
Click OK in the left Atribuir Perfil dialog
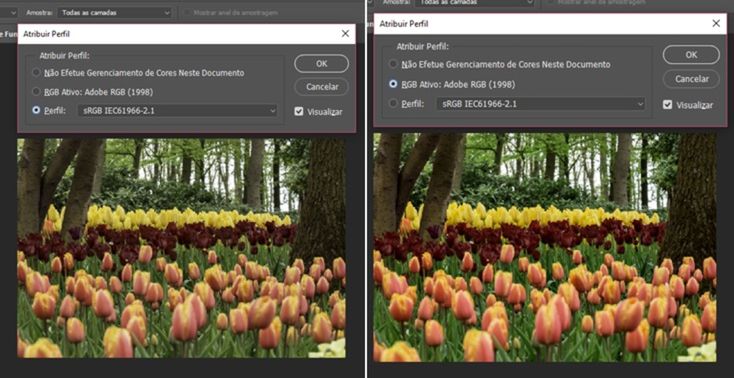point(321,64)
